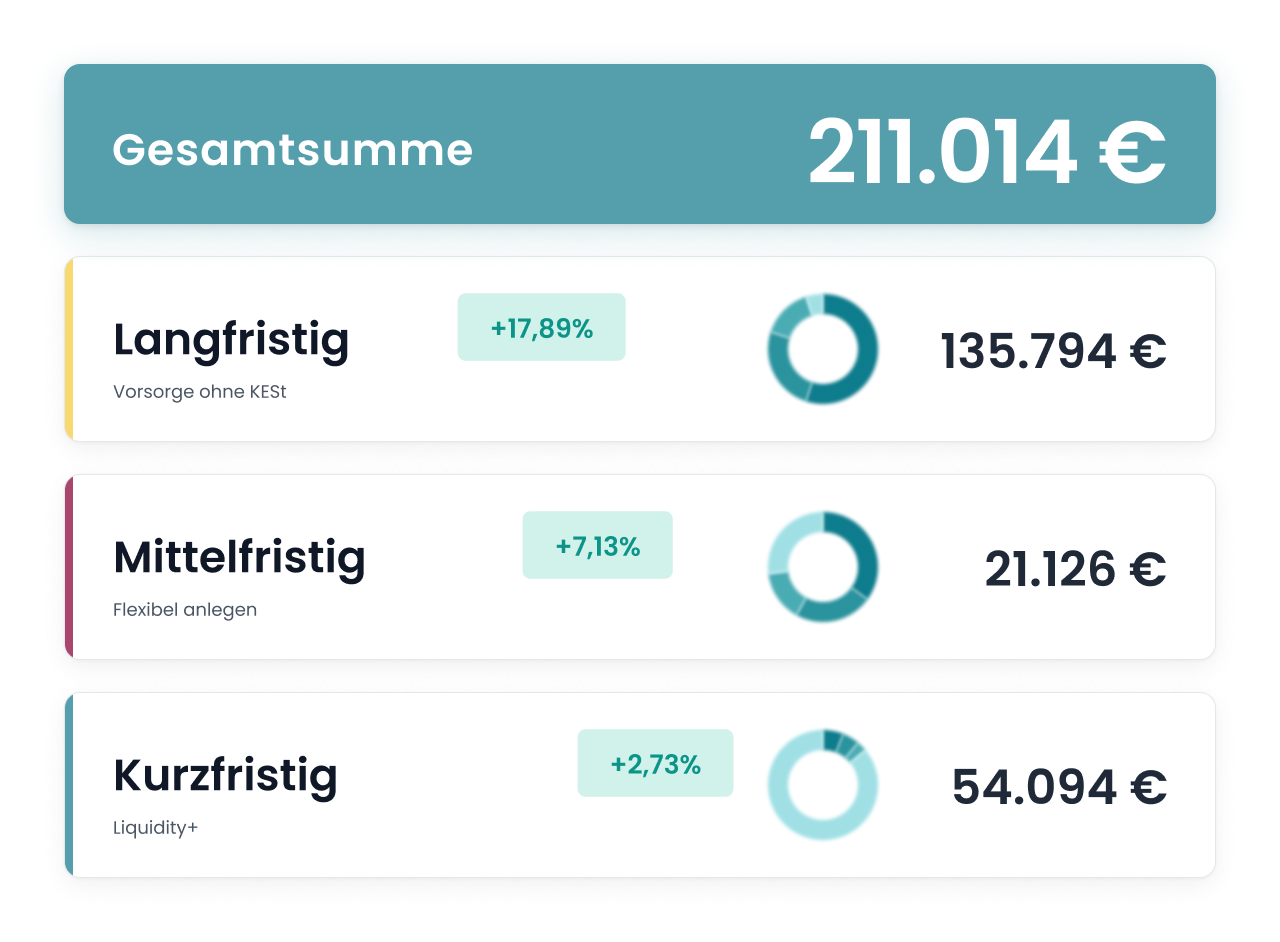Click the Liquidity+ subtitle
Image resolution: width=1280 pixels, height=942 pixels.
pos(155,829)
